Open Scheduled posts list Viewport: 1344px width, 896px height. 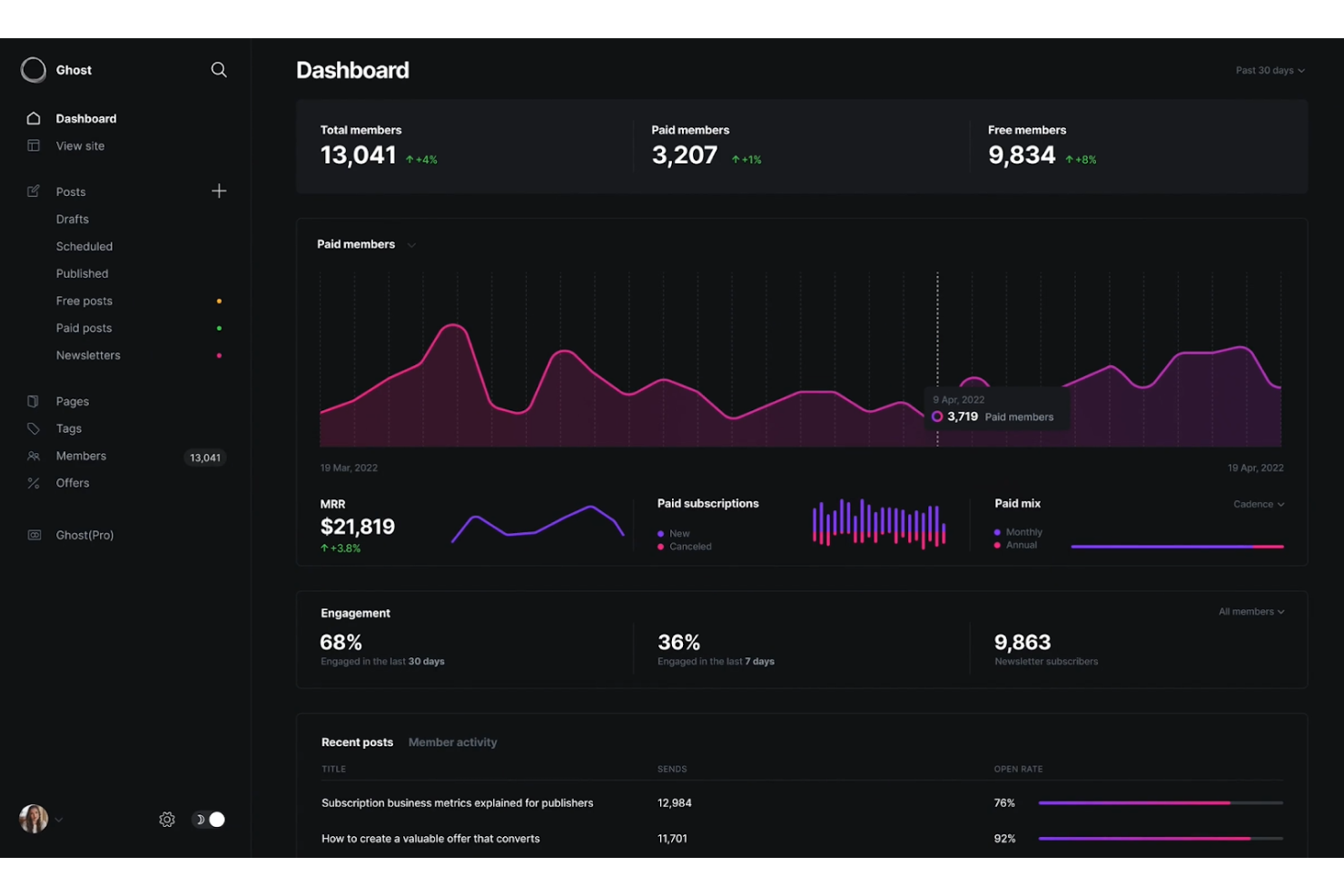coord(84,246)
